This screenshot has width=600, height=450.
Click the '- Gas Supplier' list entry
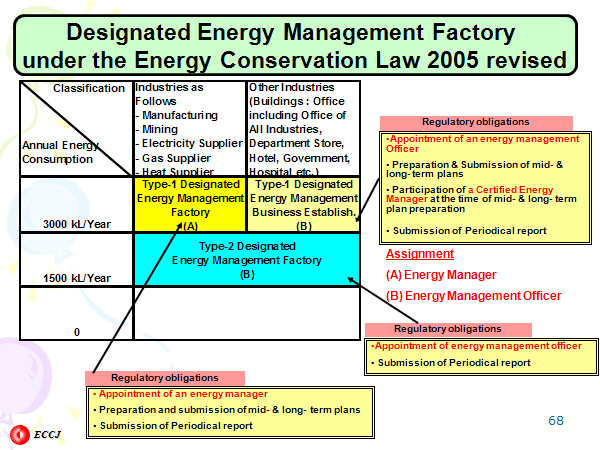point(173,158)
